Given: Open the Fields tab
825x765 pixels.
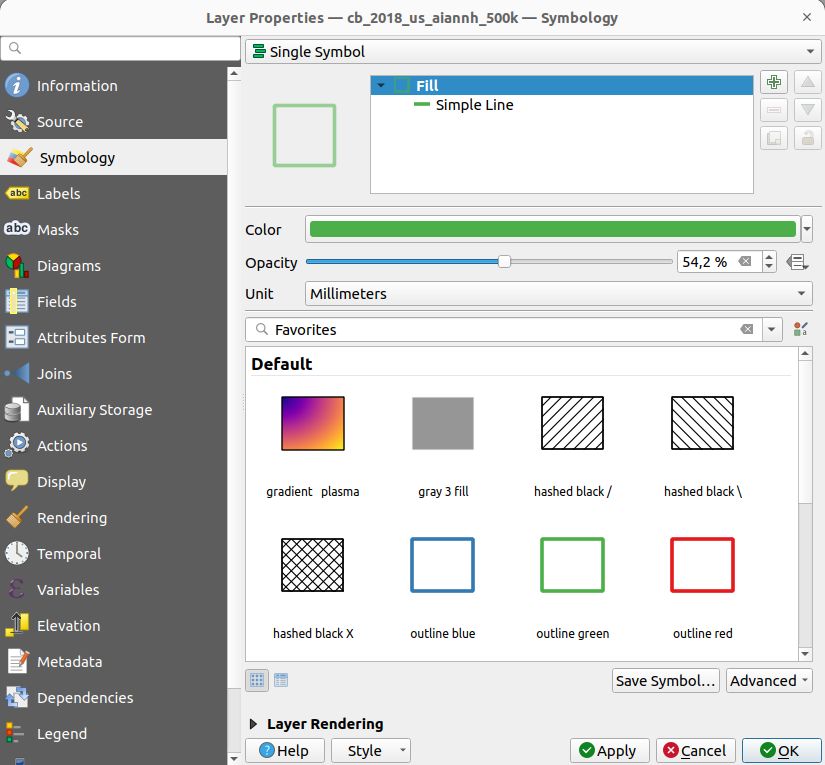Looking at the screenshot, I should 113,301.
